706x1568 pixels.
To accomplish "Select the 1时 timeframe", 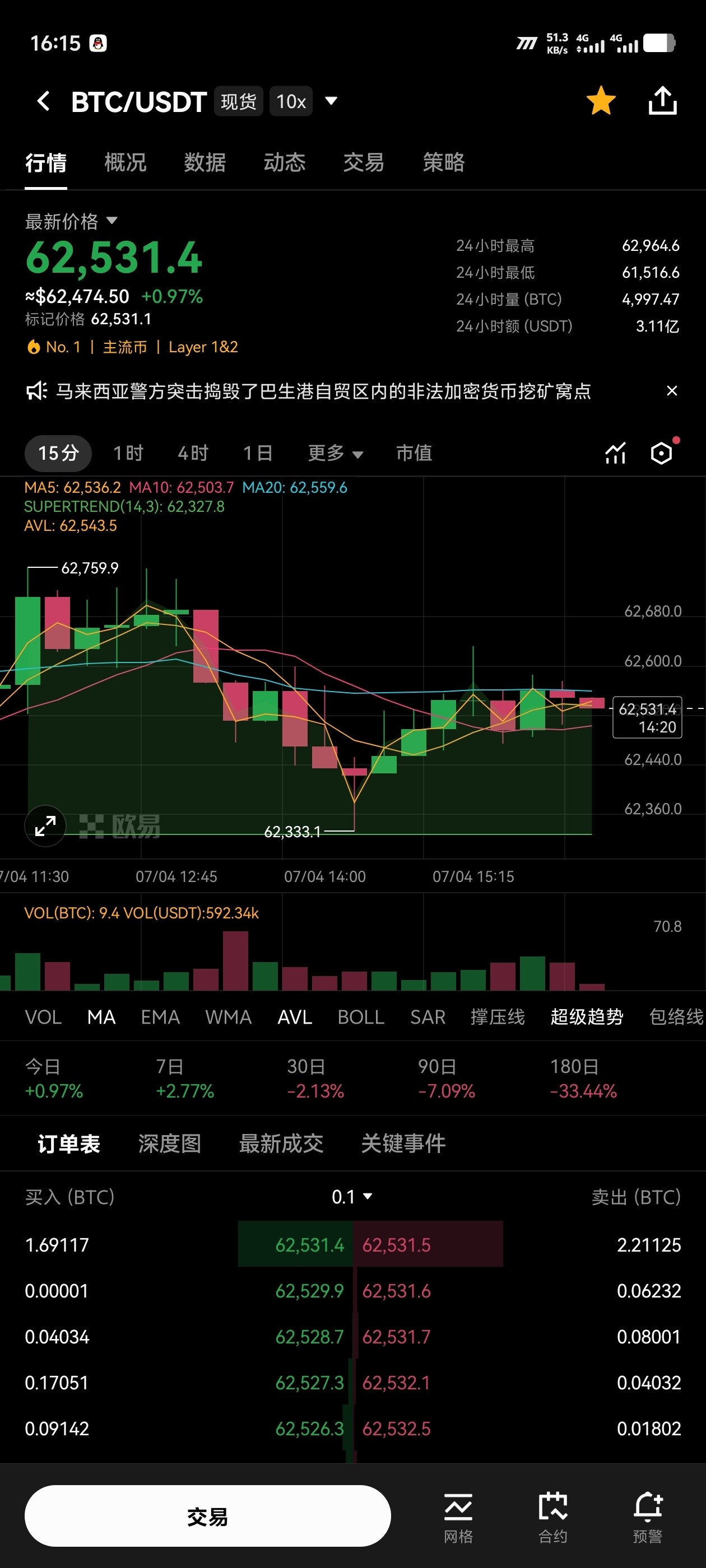I will tap(128, 453).
